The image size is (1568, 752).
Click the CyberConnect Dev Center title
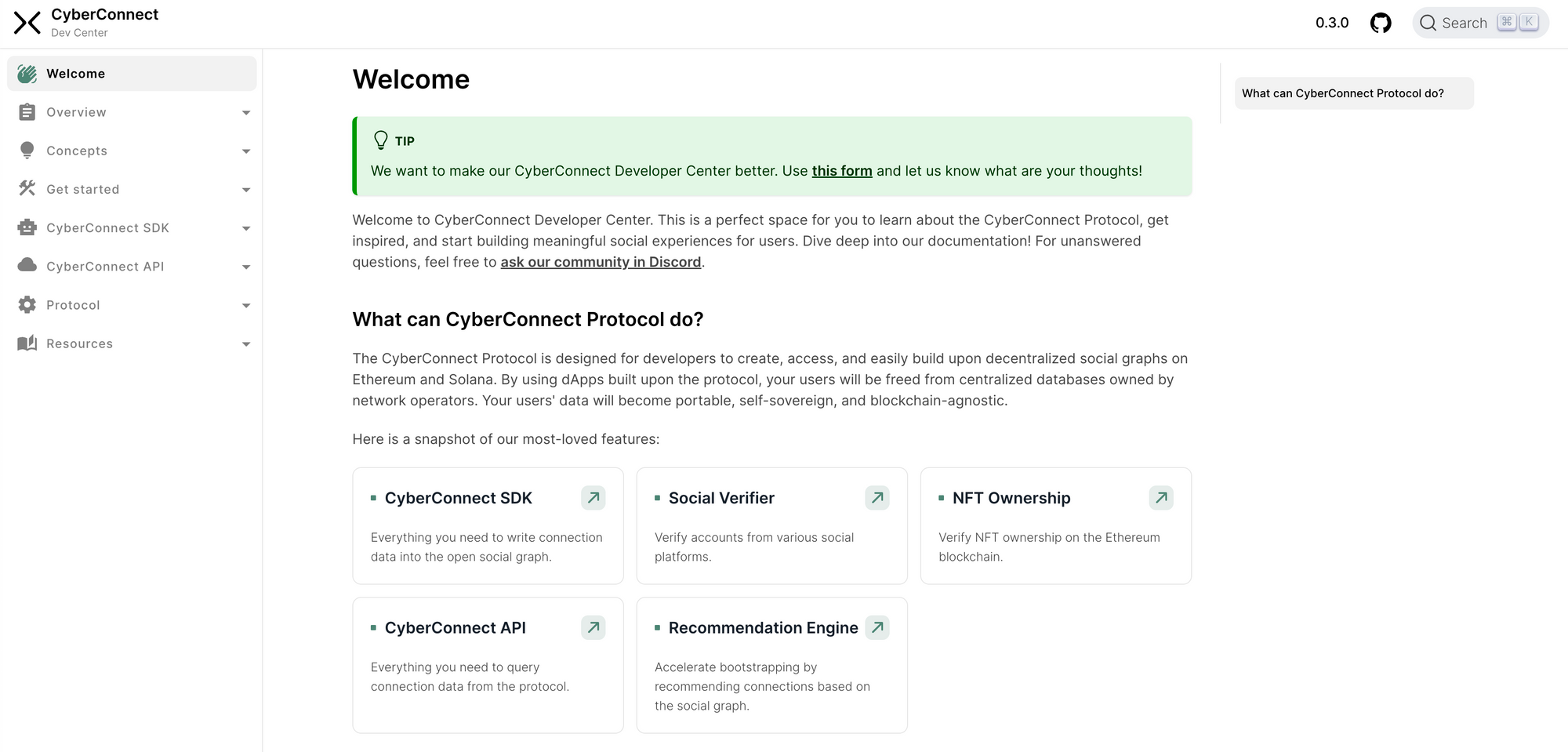point(104,22)
